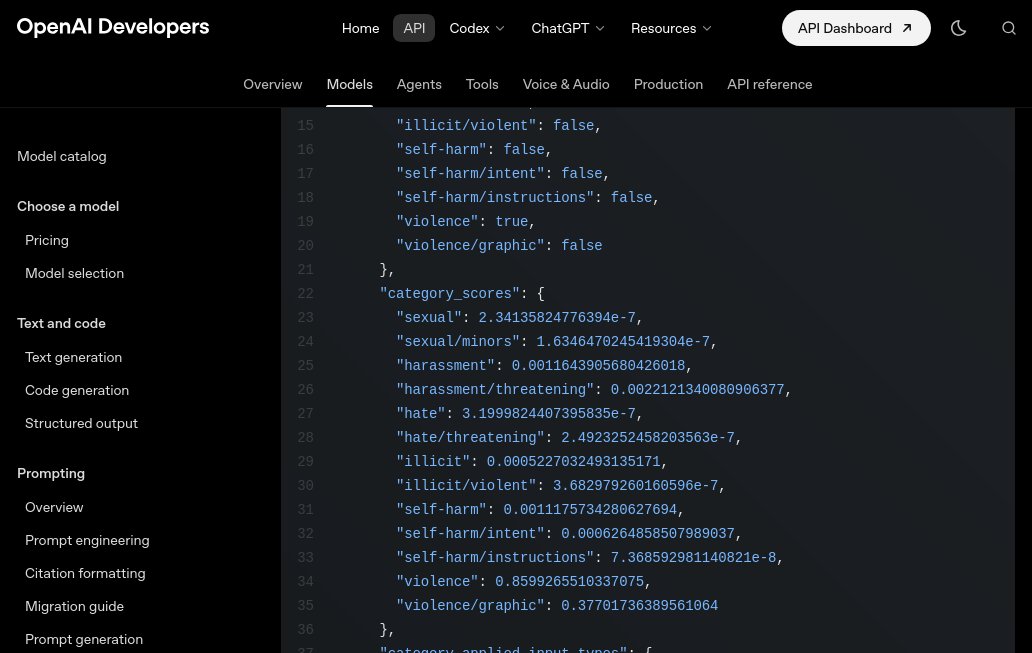This screenshot has width=1032, height=653.
Task: Open search with the magnifier icon
Action: 1008,28
